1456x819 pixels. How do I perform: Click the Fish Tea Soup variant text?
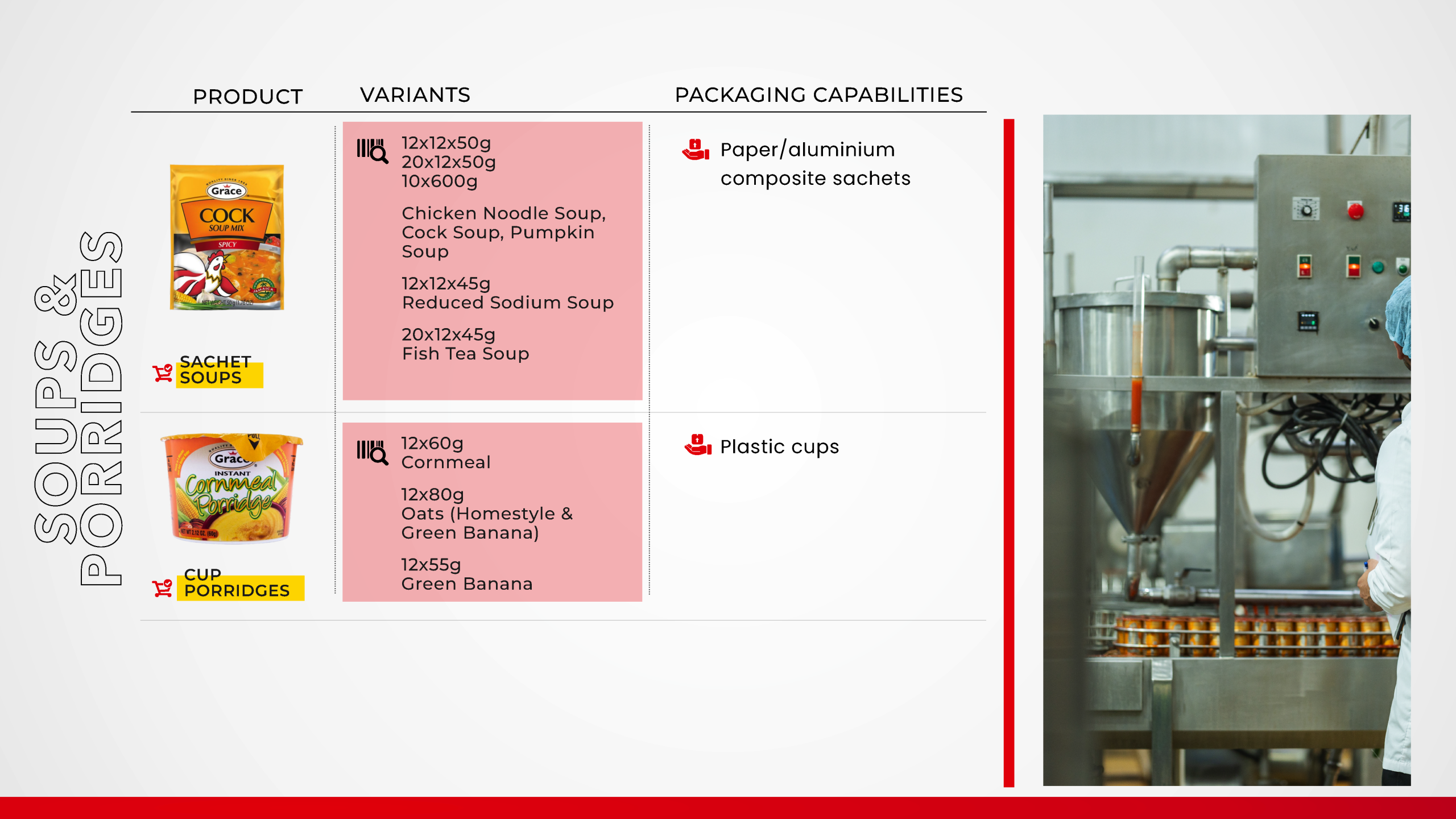[x=465, y=354]
